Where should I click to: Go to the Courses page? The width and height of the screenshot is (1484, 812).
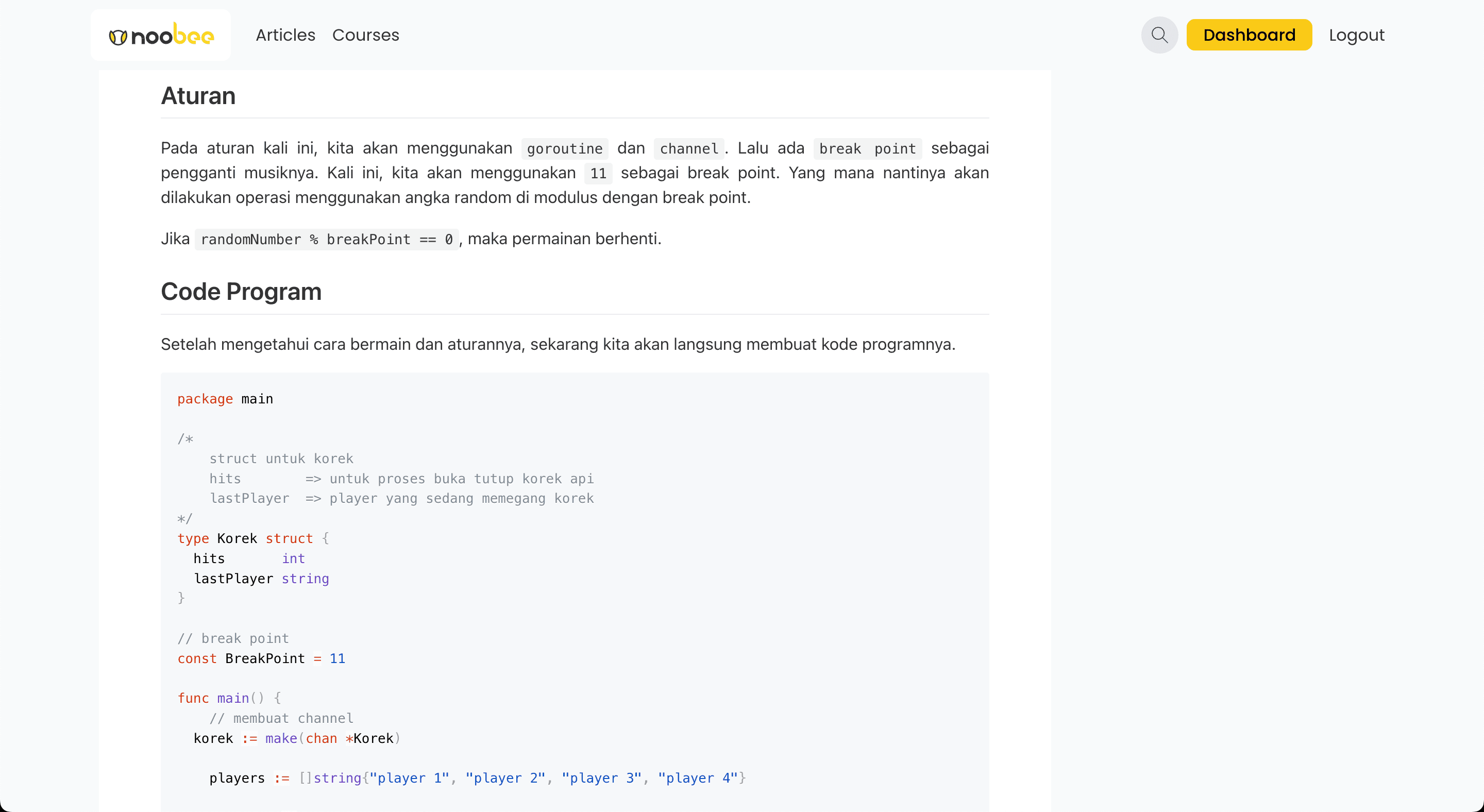(365, 35)
